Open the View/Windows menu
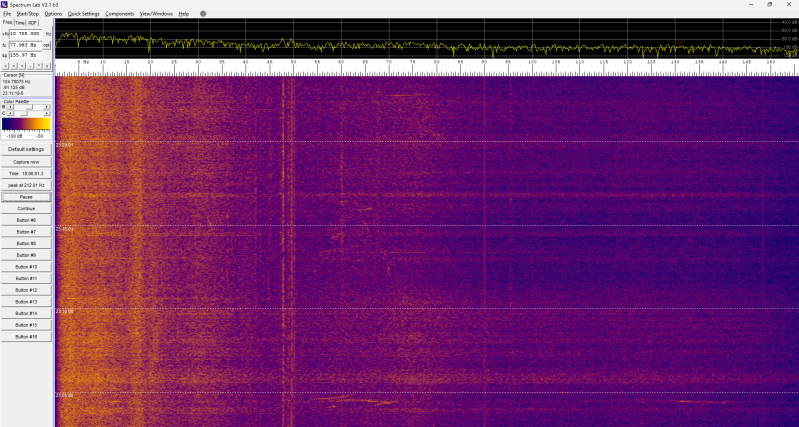Image resolution: width=799 pixels, height=427 pixels. click(x=156, y=14)
